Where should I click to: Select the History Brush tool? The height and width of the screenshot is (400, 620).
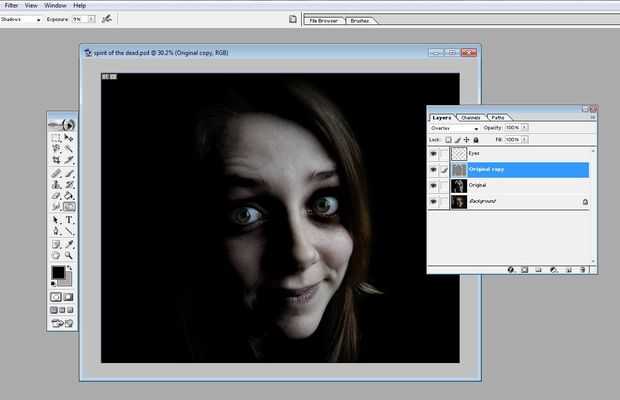pyautogui.click(x=69, y=185)
